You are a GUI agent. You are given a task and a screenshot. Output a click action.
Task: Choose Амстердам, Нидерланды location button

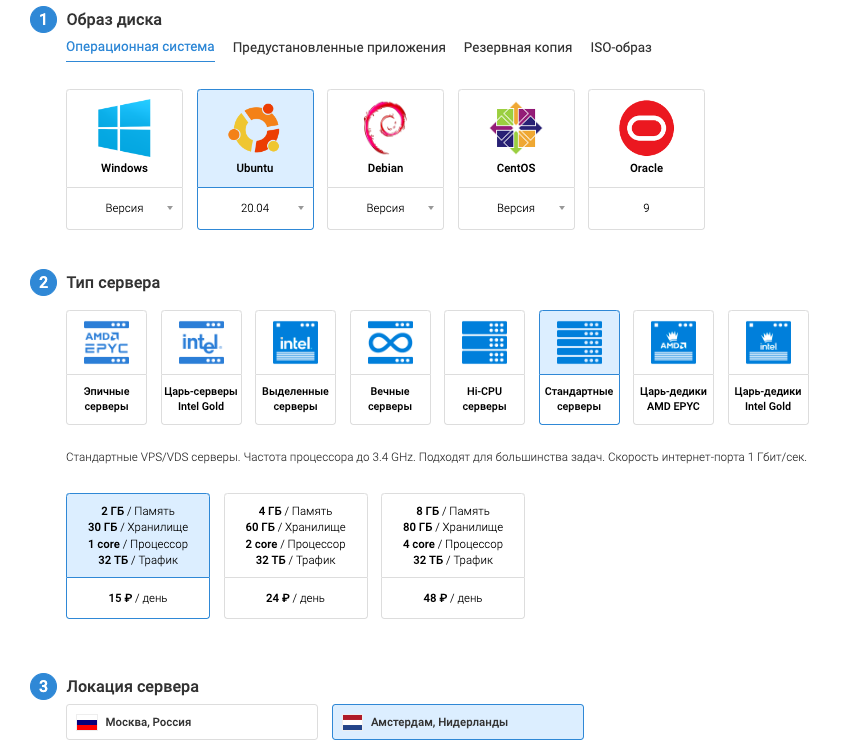tap(457, 722)
